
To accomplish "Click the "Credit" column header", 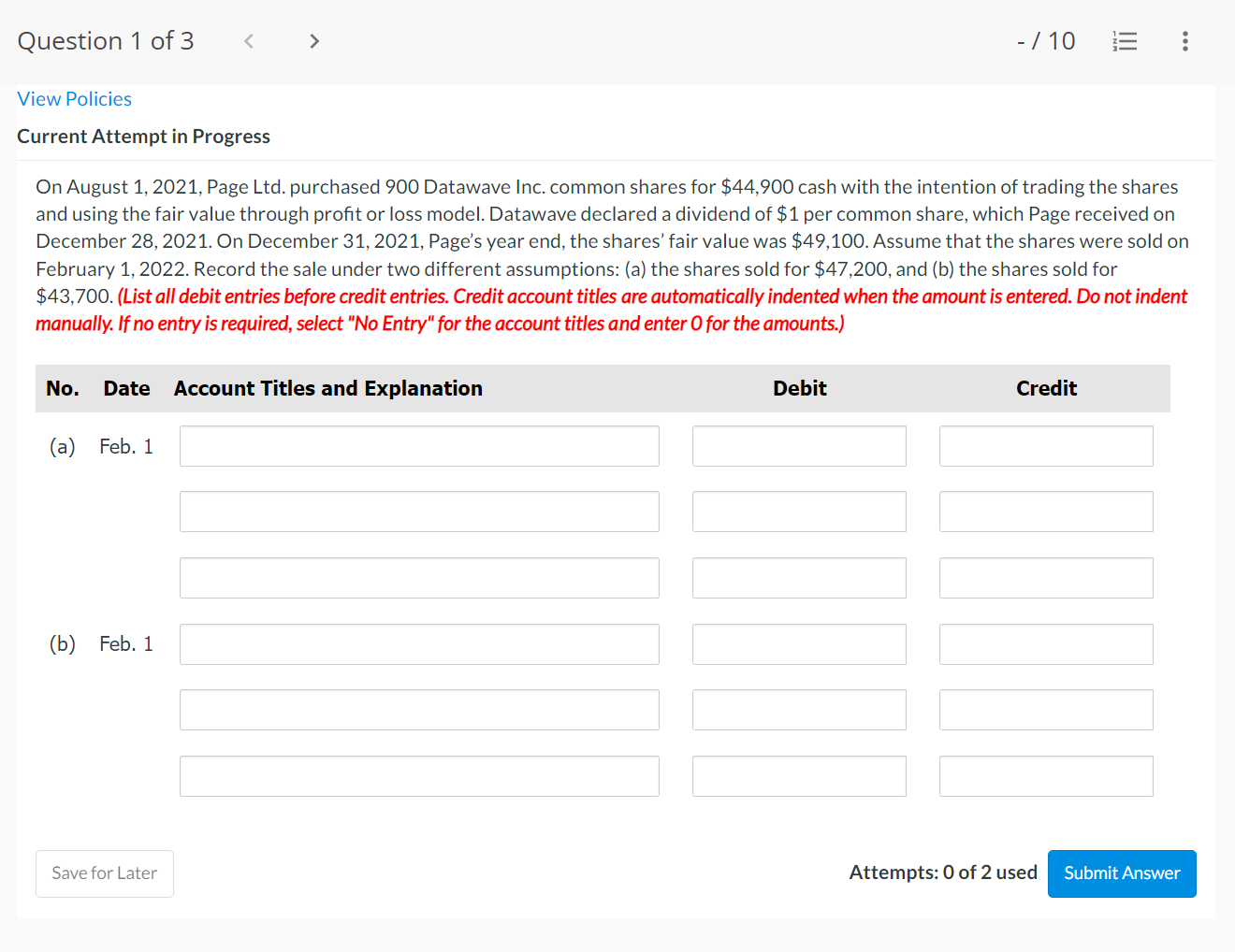I will (1047, 388).
